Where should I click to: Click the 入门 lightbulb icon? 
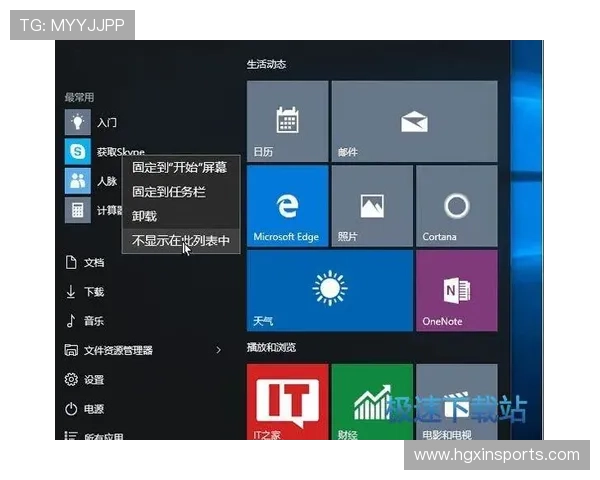pos(77,122)
